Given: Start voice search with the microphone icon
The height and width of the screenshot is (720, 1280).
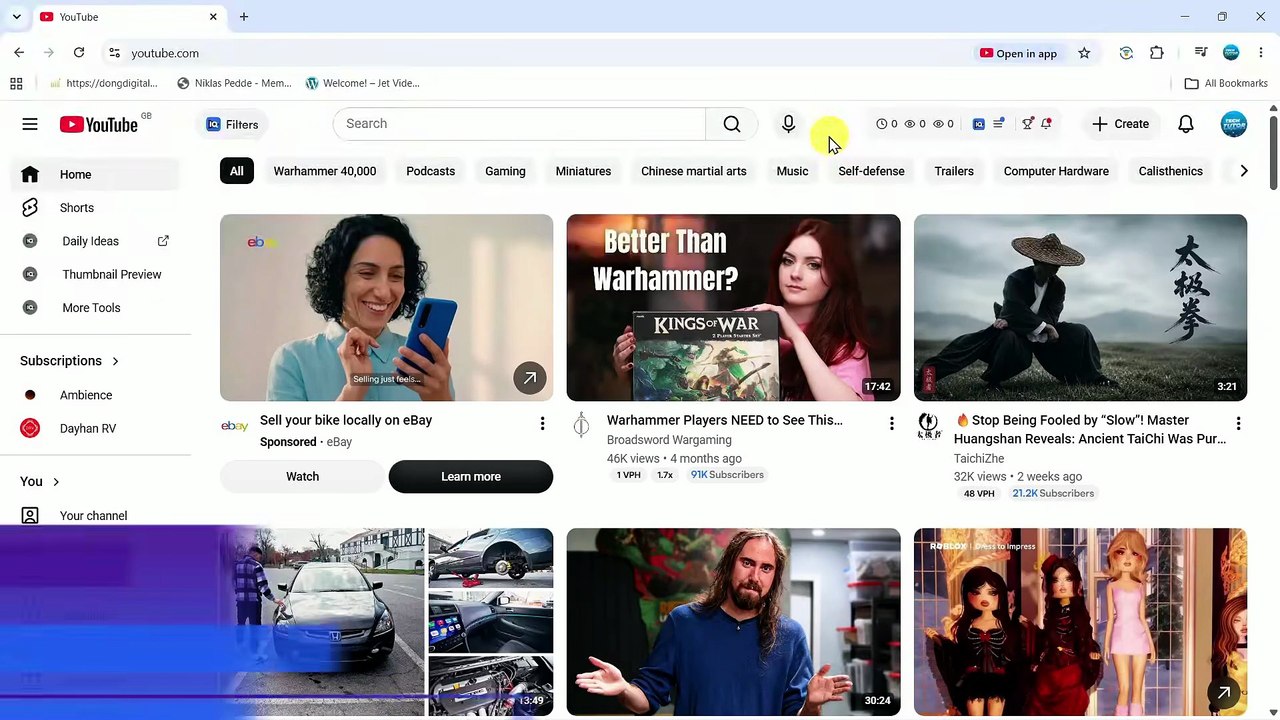Looking at the screenshot, I should 788,124.
